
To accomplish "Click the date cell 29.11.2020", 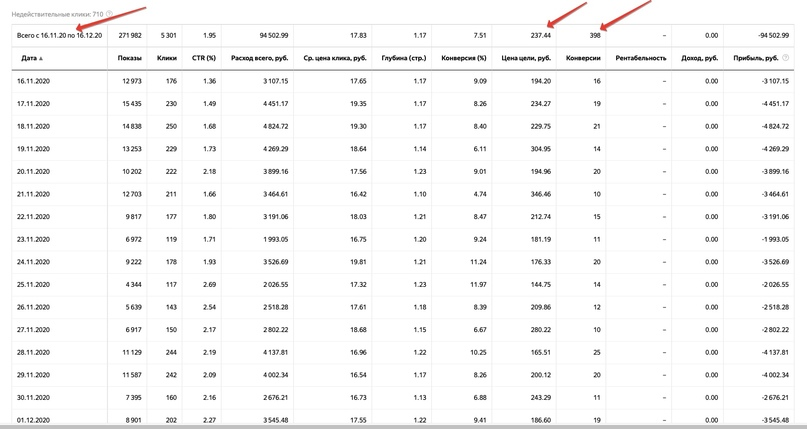I will 33,376.
